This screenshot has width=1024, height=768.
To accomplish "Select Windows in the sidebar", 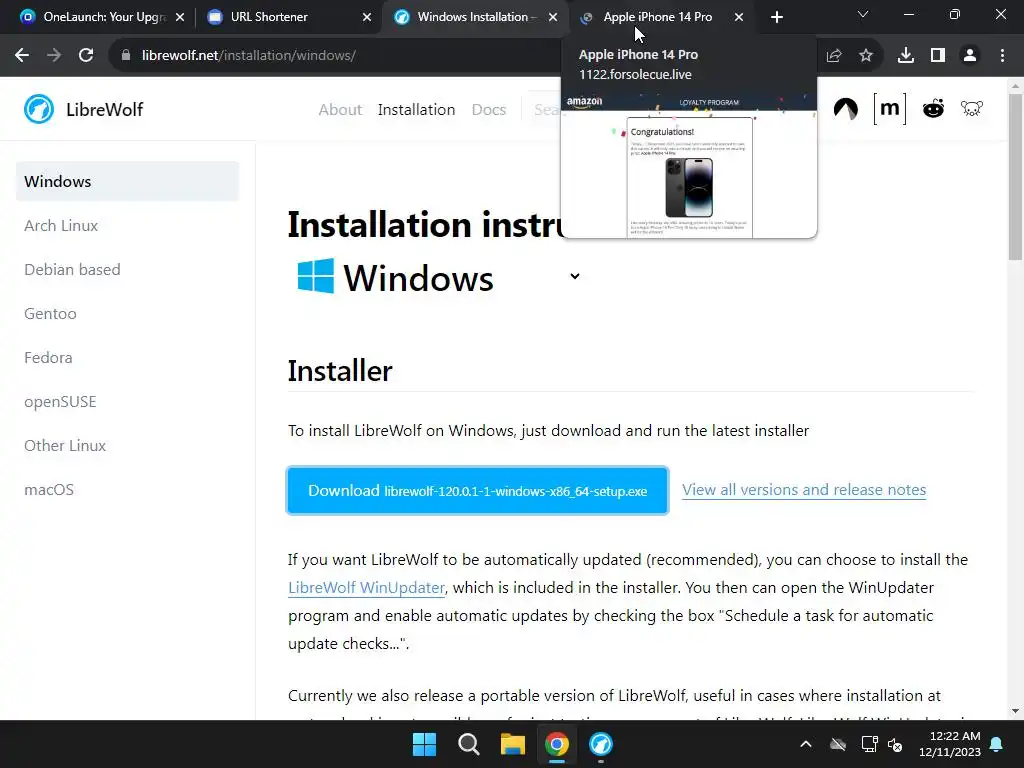I will 127,182.
